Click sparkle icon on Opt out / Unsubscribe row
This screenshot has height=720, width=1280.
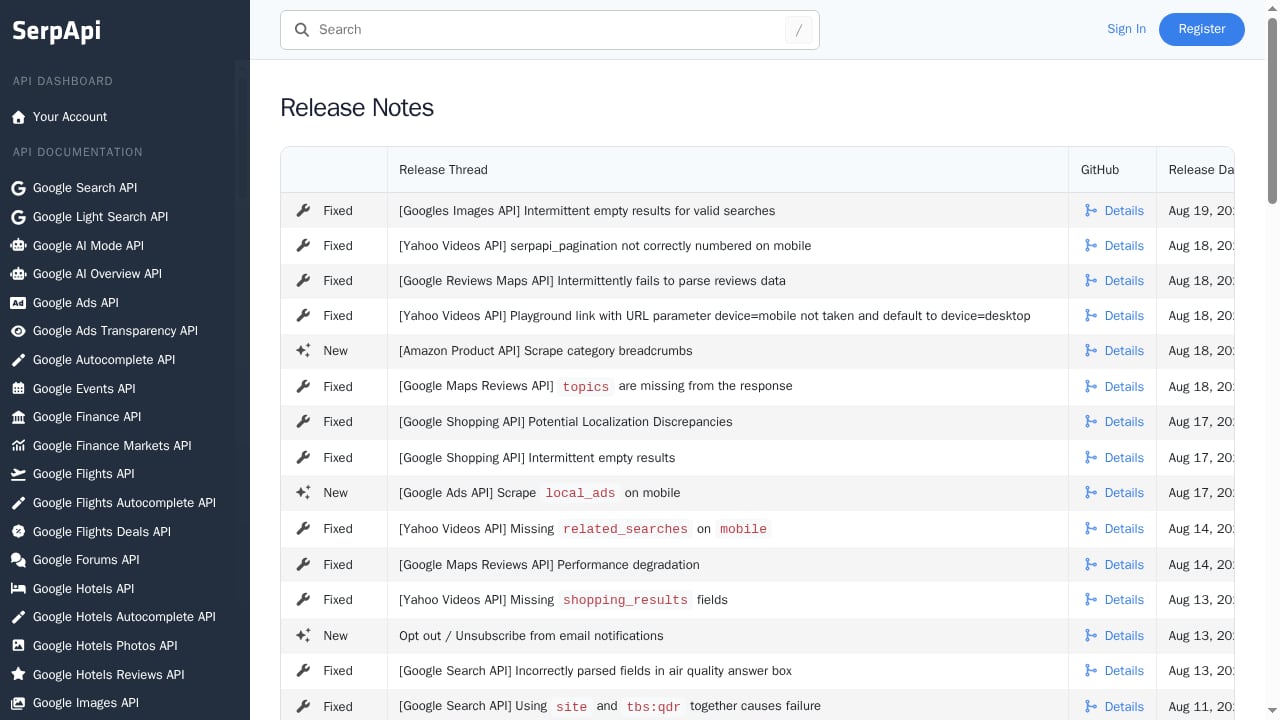coord(303,636)
